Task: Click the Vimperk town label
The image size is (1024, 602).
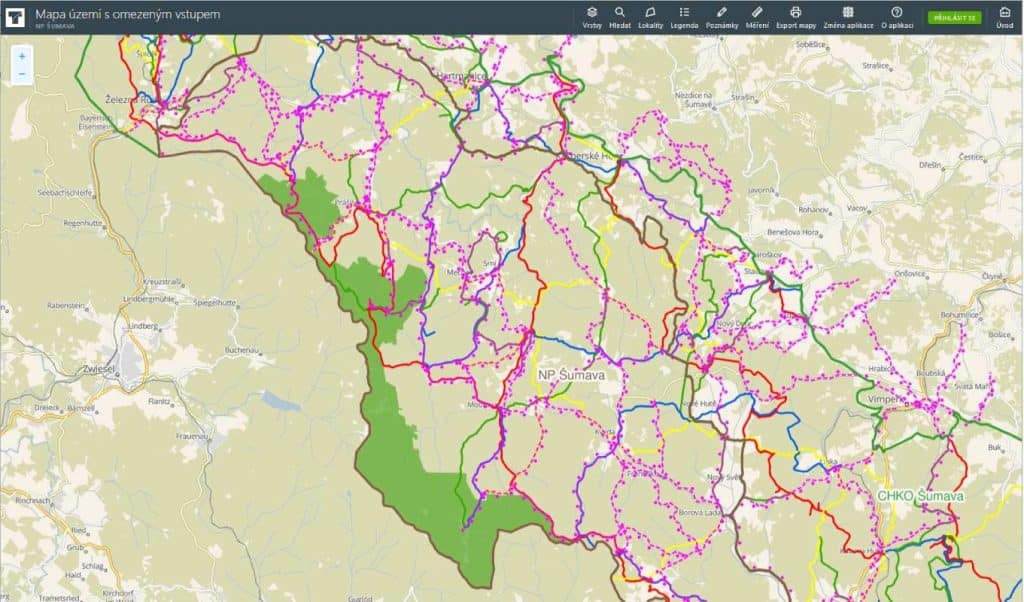Action: pyautogui.click(x=885, y=399)
